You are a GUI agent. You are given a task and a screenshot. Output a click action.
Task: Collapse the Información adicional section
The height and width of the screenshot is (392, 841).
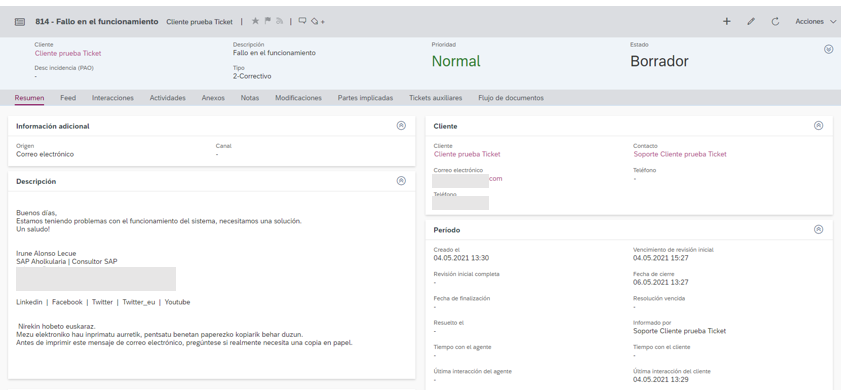click(401, 125)
